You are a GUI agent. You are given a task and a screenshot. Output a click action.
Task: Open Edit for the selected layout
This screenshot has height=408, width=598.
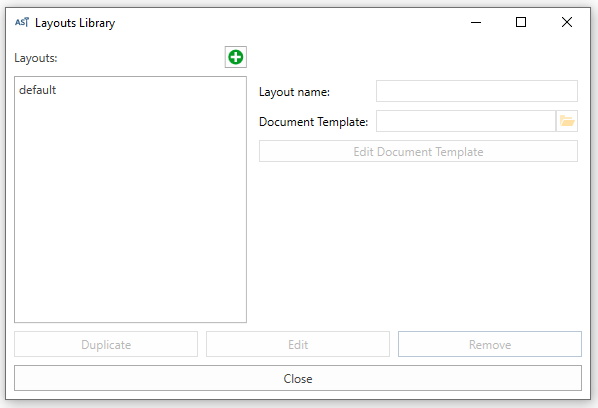[298, 344]
